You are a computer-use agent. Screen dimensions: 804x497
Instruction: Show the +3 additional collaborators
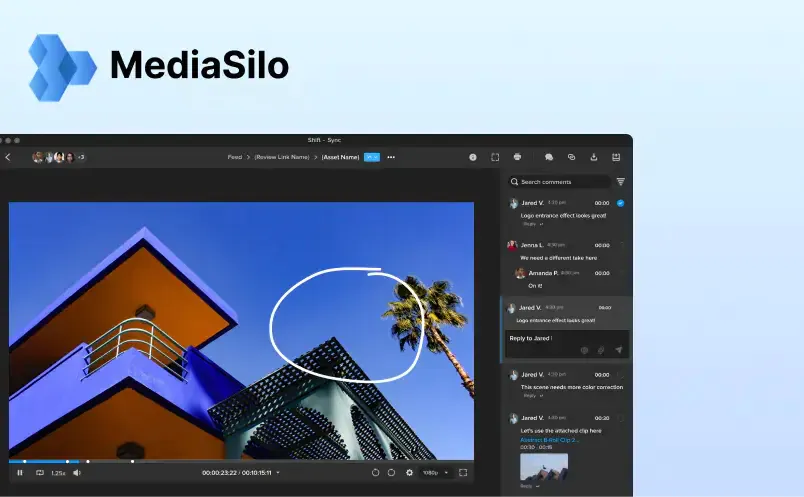tap(81, 157)
